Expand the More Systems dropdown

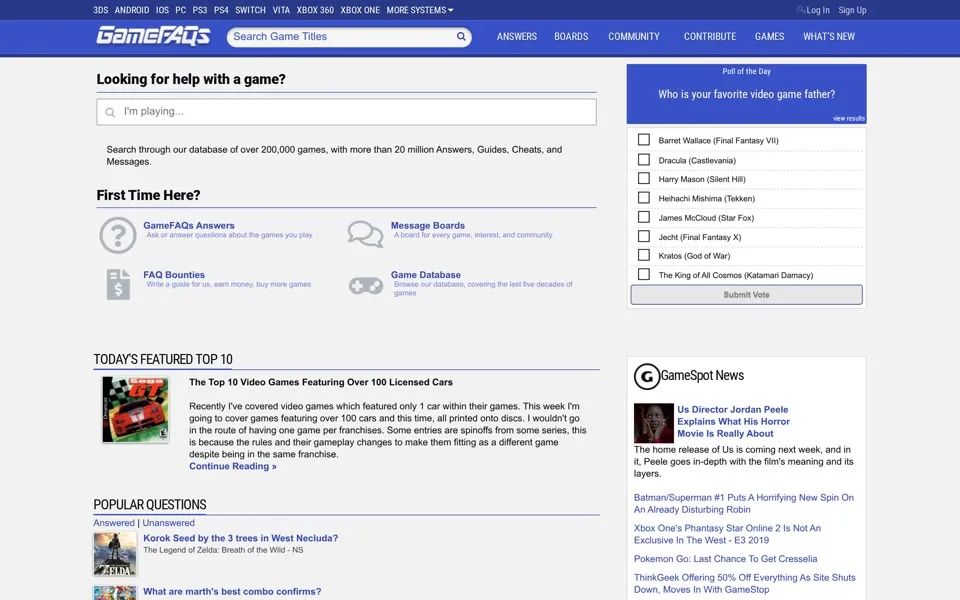420,10
